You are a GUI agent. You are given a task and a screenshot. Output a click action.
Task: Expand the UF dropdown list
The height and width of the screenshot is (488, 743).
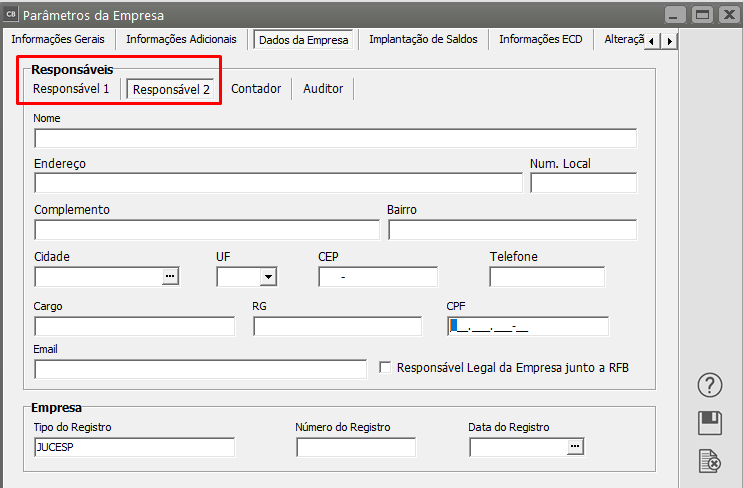267,277
